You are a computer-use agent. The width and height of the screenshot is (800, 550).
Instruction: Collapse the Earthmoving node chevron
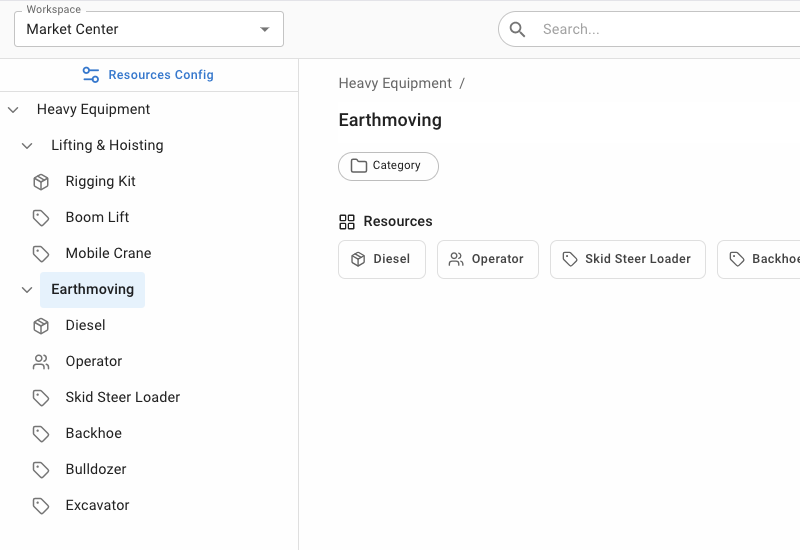27,290
